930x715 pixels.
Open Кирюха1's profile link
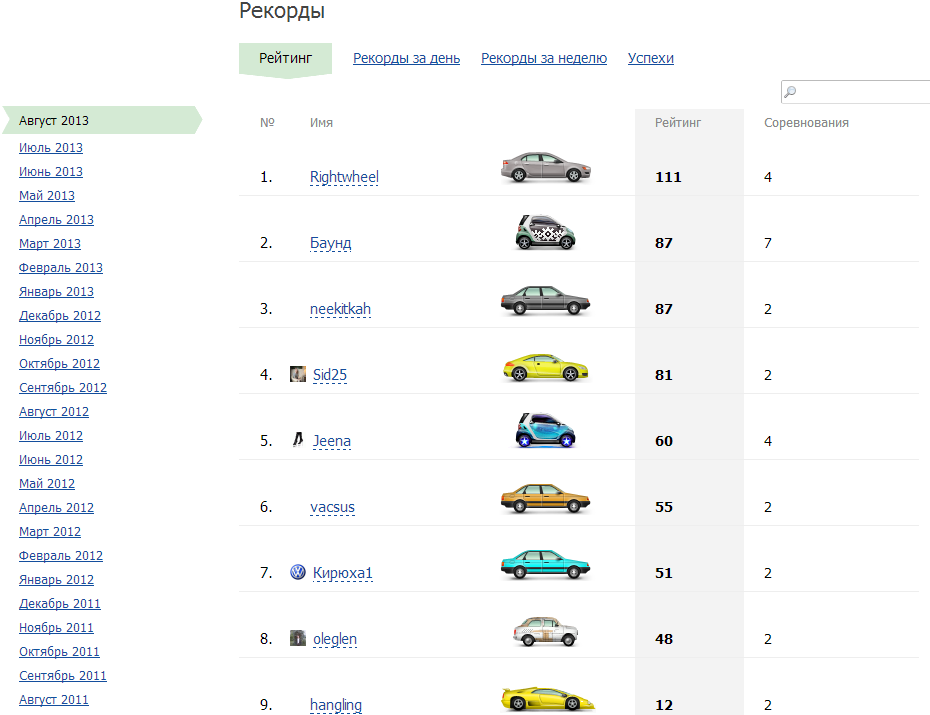pyautogui.click(x=343, y=573)
